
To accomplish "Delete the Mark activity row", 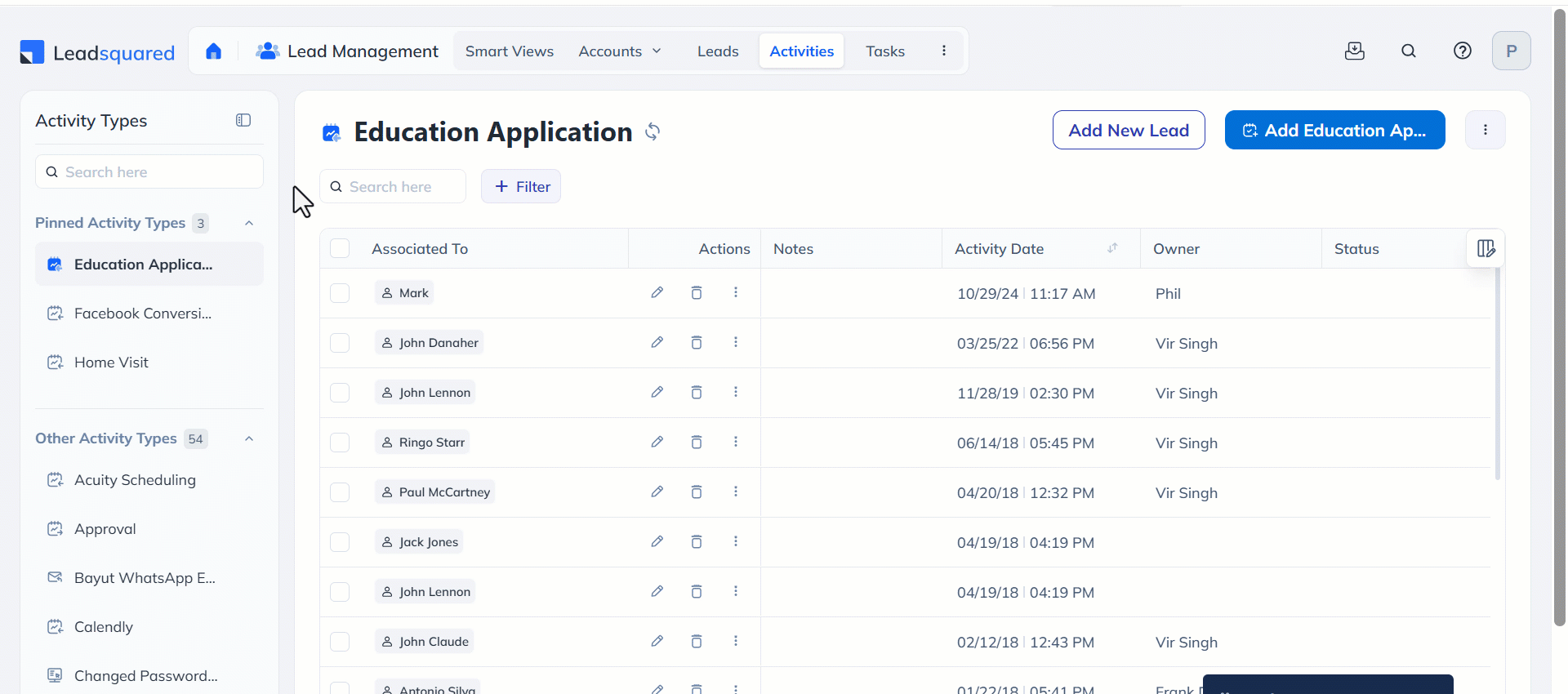I will point(697,292).
